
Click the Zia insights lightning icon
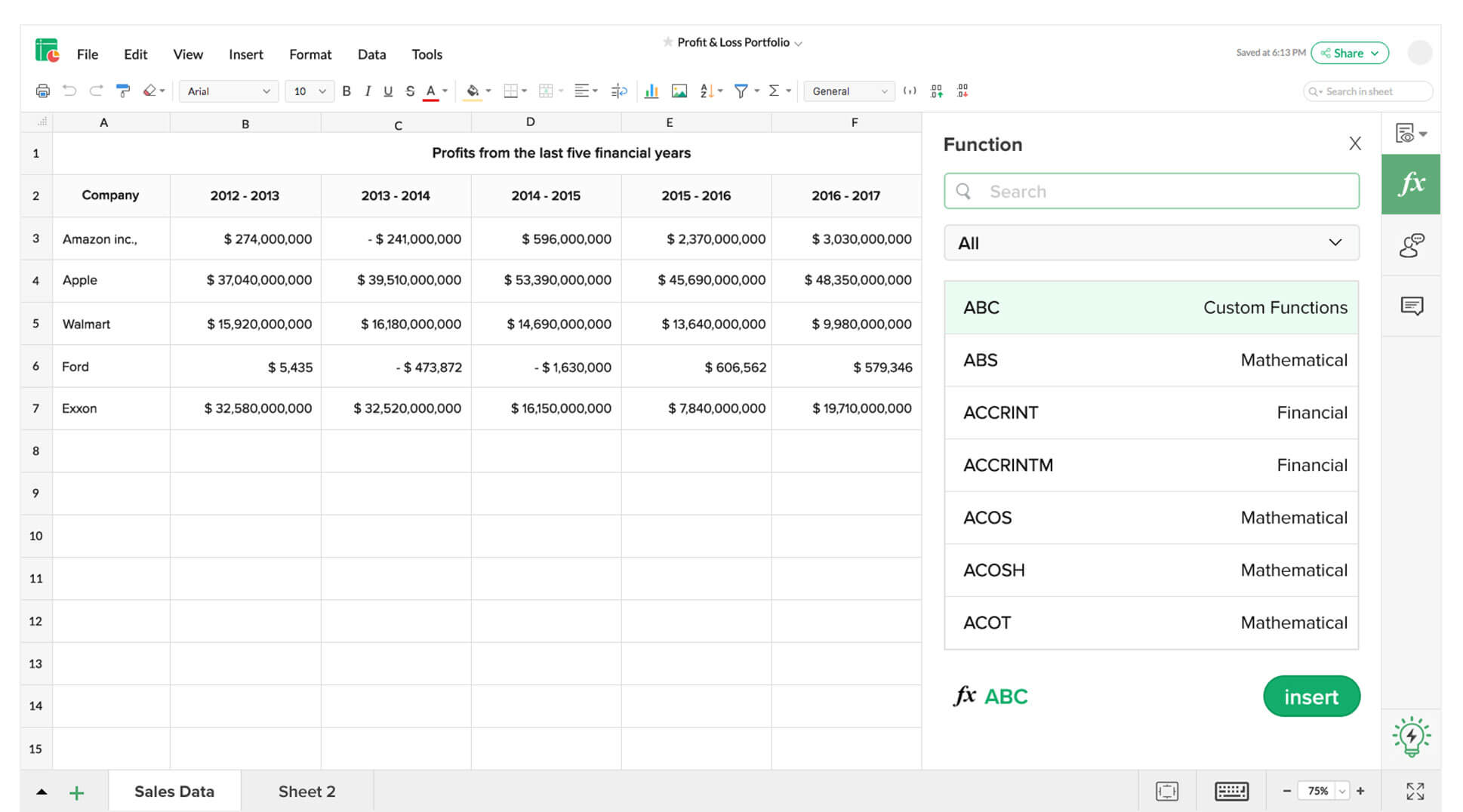[1411, 737]
